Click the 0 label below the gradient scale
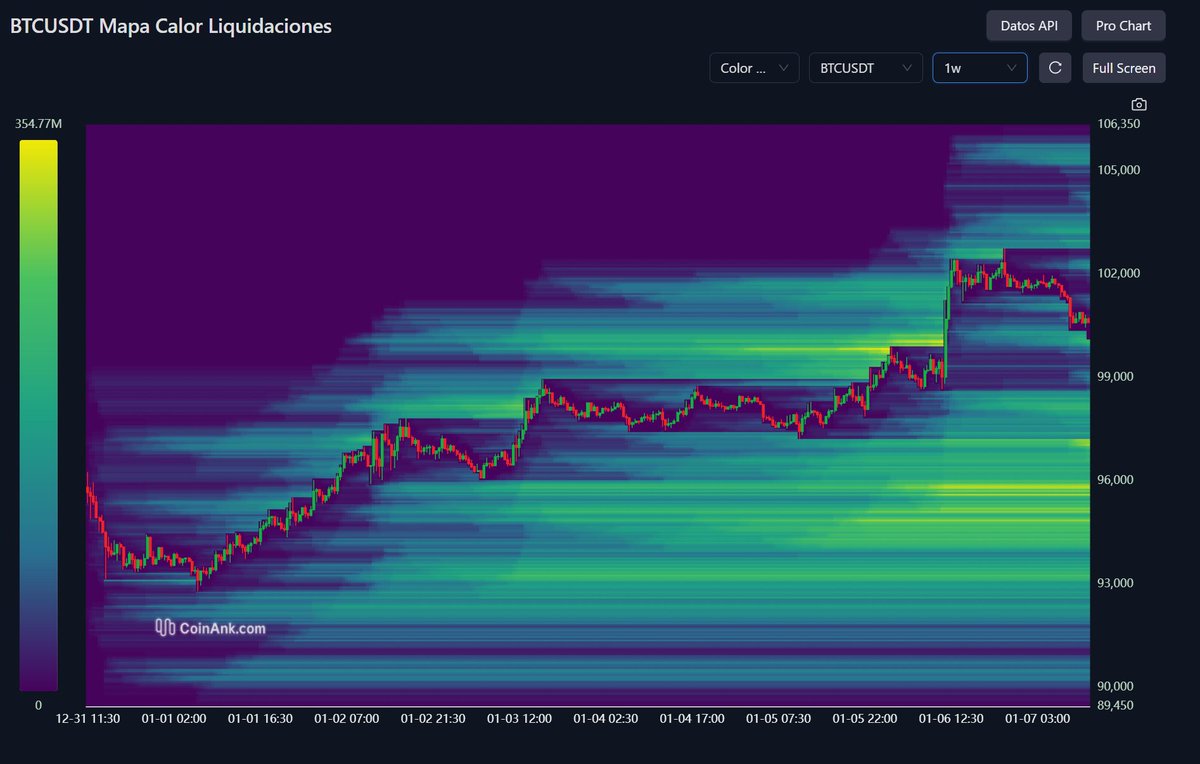Viewport: 1200px width, 764px height. click(x=38, y=705)
